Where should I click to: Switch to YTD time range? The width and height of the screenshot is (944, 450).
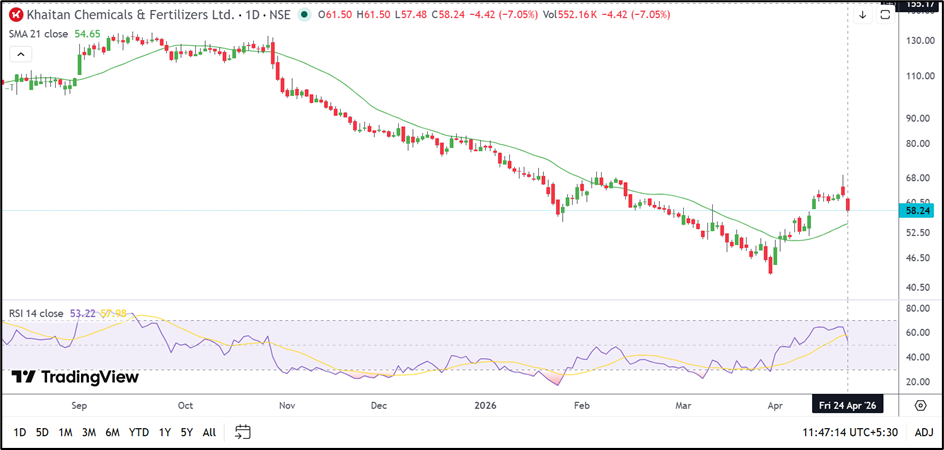point(139,432)
